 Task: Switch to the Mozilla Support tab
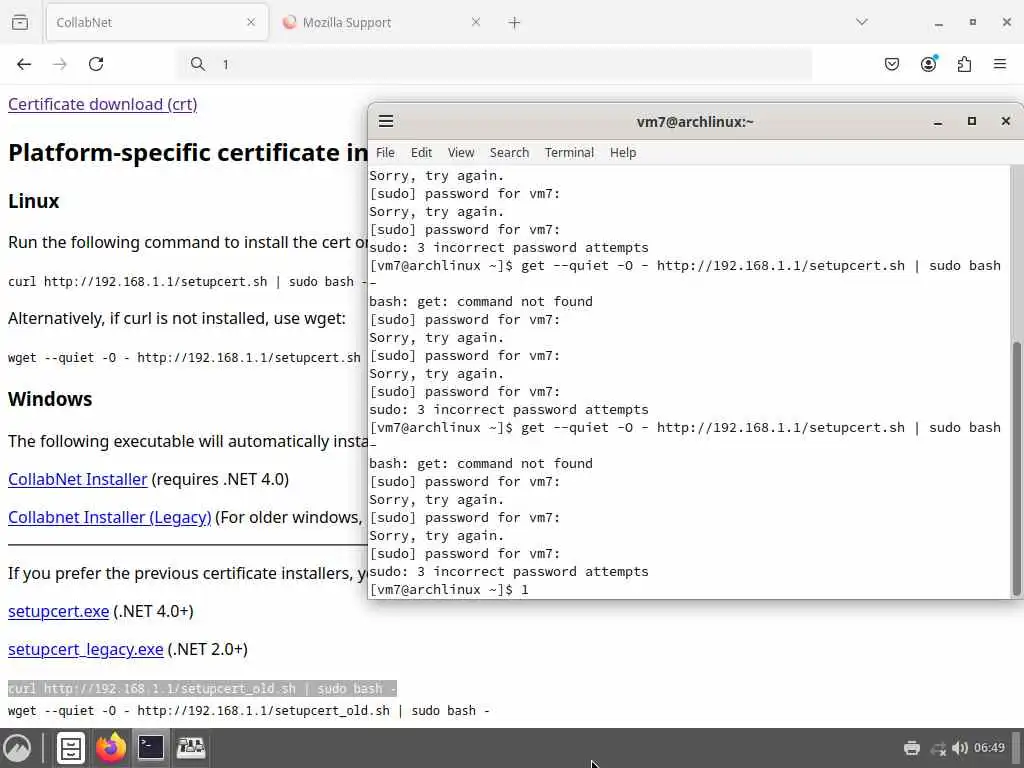pos(382,22)
